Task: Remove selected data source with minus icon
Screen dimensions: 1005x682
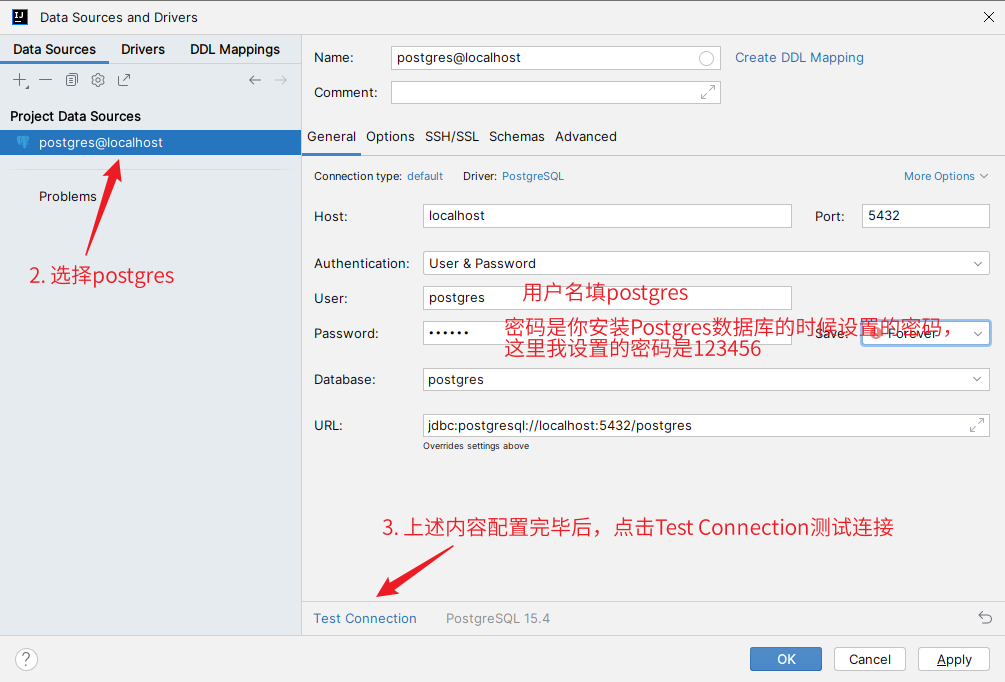Action: click(46, 80)
